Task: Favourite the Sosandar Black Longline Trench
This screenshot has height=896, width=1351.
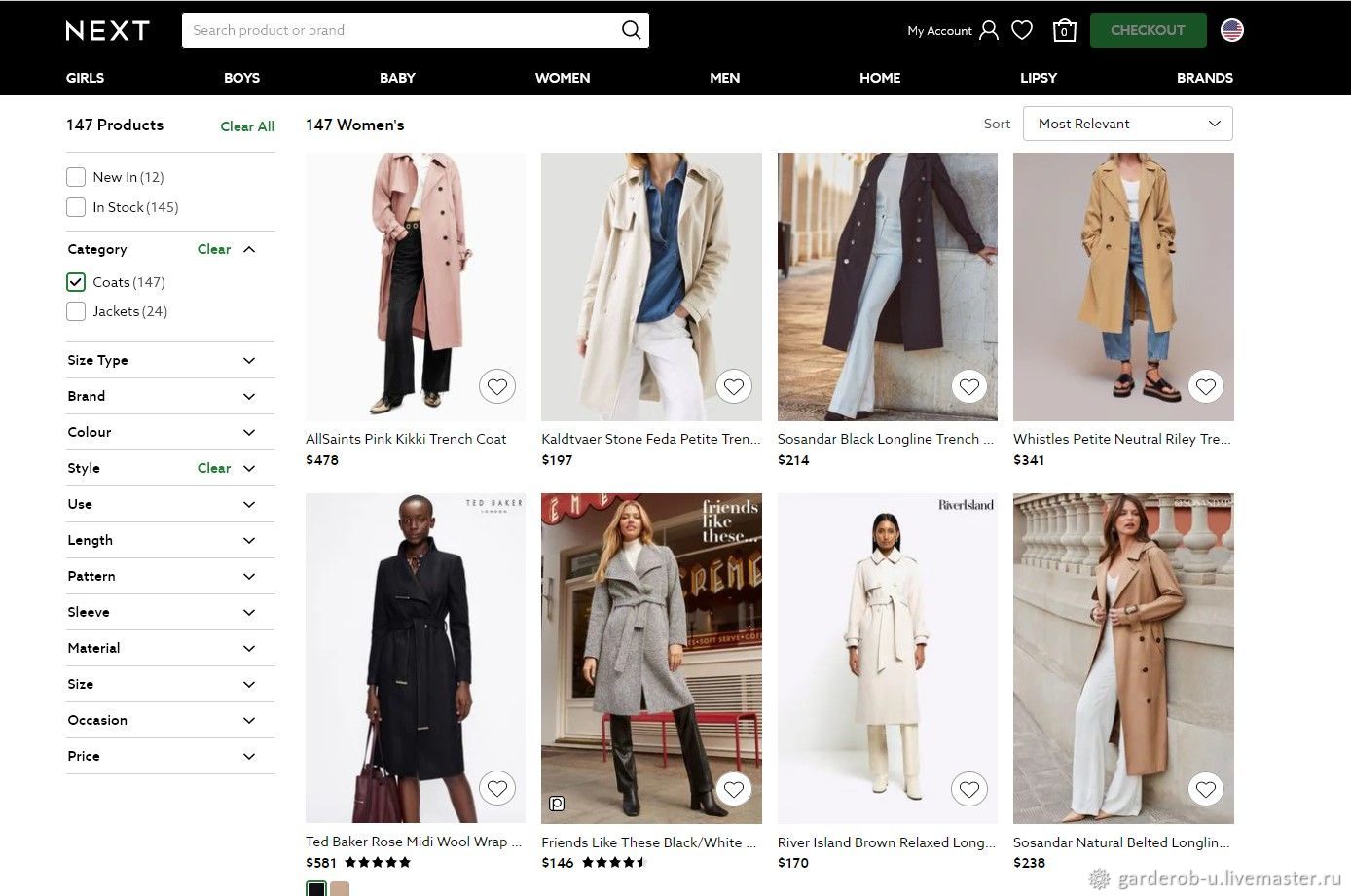Action: click(969, 387)
